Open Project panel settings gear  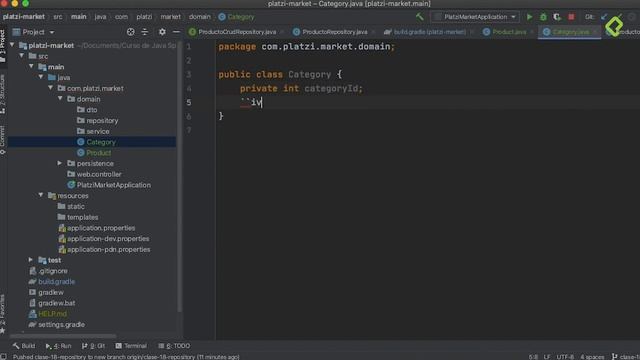pos(162,32)
